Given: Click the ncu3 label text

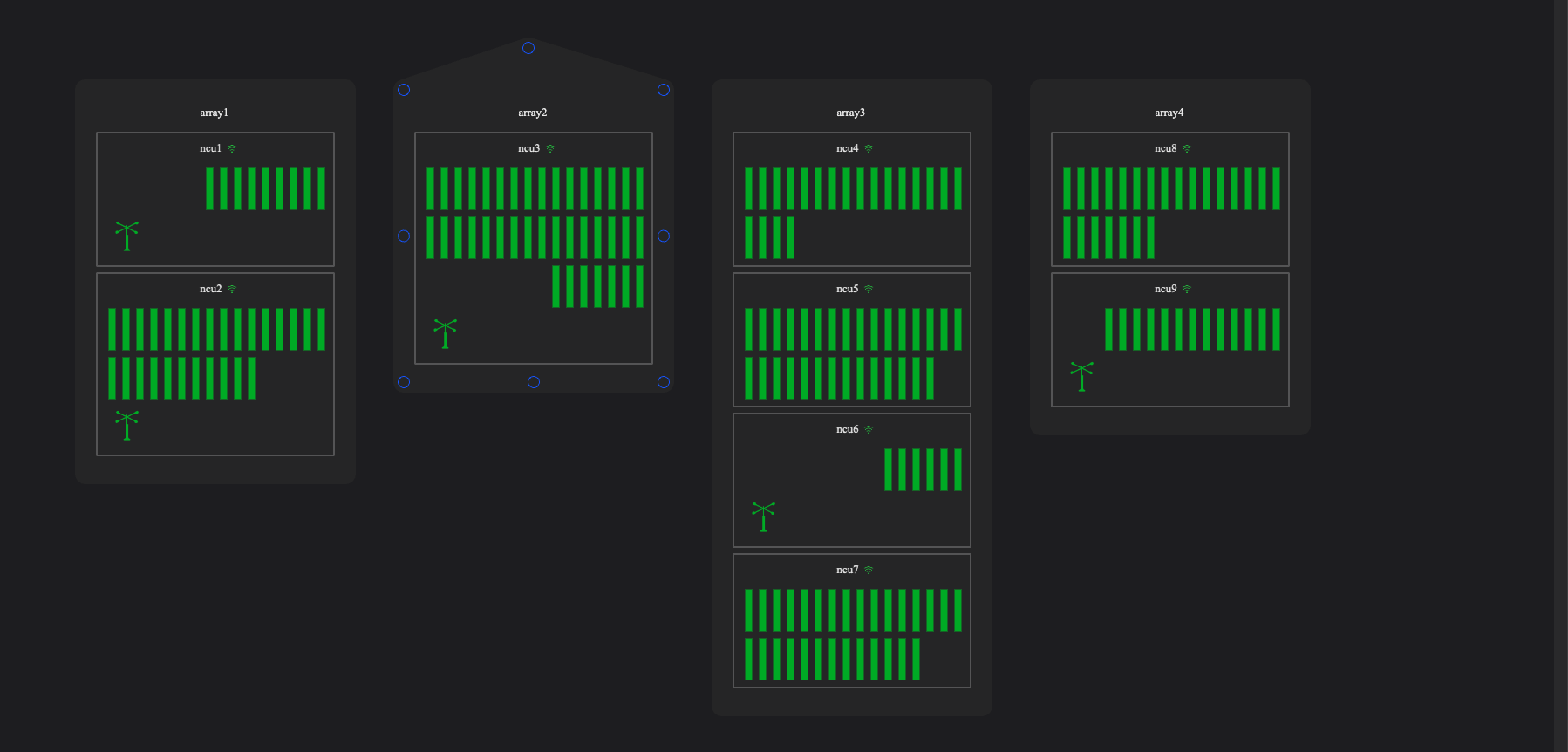Looking at the screenshot, I should 528,148.
